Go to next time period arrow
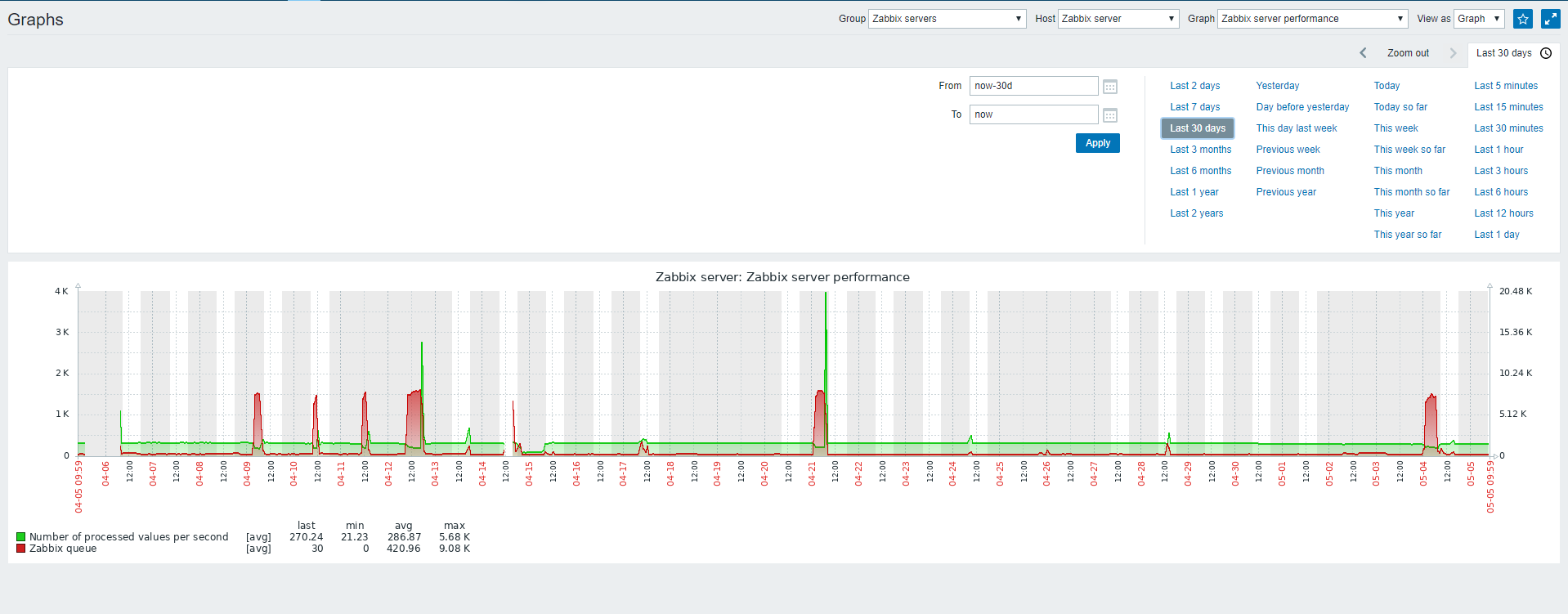1568x614 pixels. point(1453,53)
